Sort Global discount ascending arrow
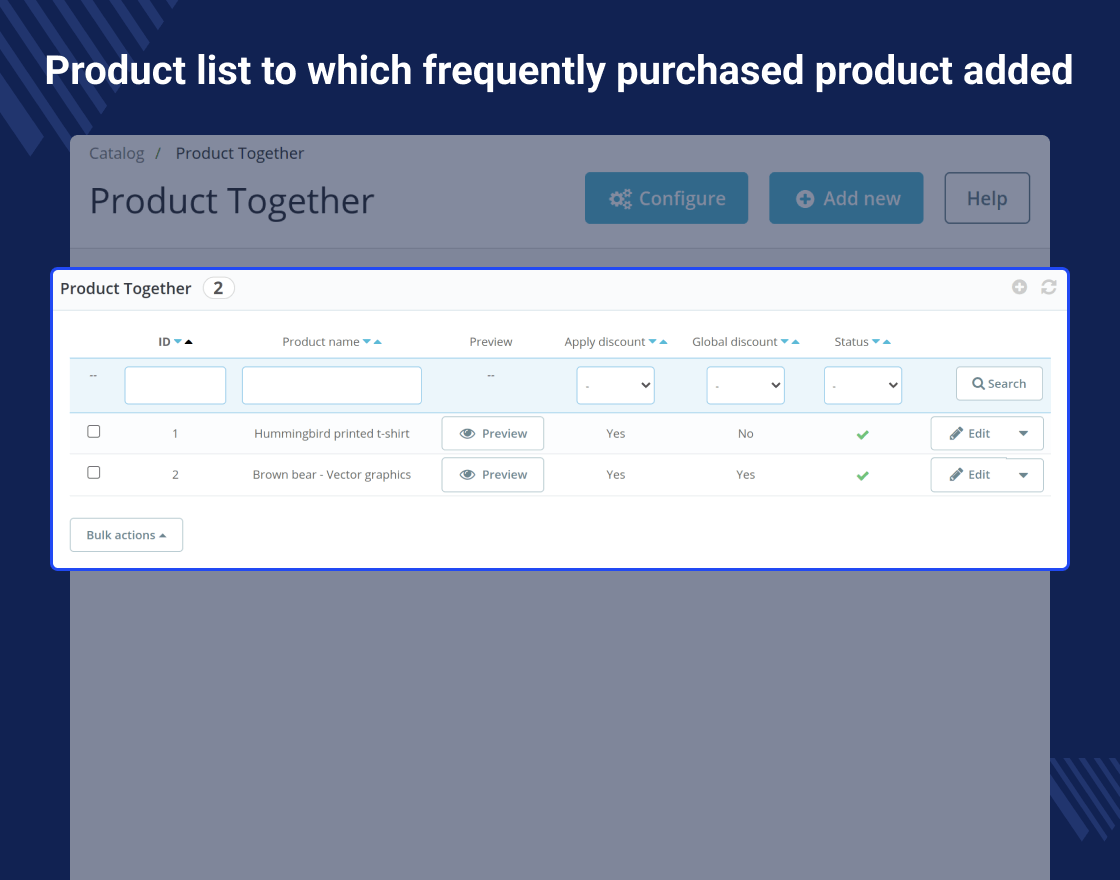 tap(796, 341)
